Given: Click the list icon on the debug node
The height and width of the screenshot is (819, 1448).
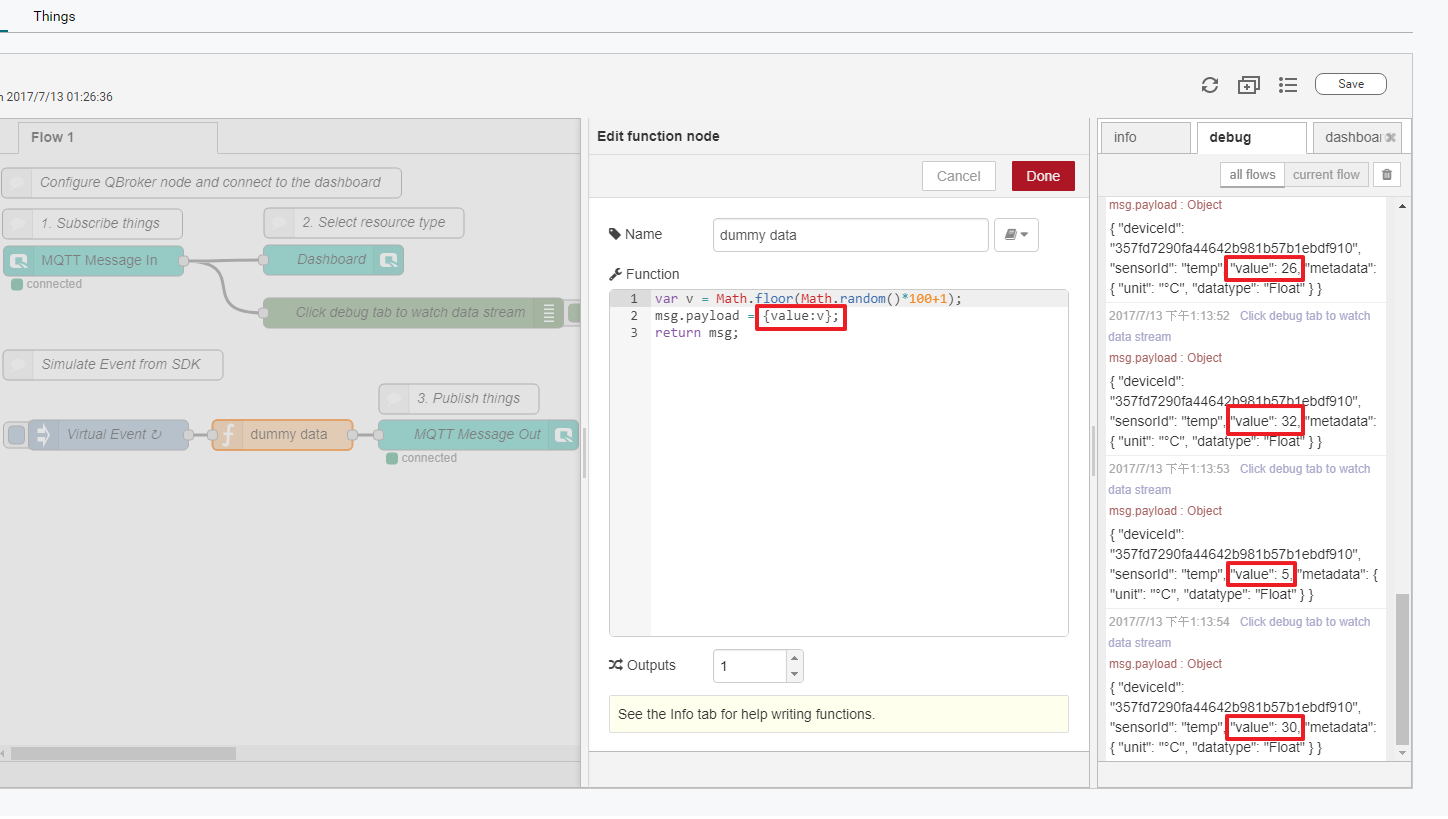Looking at the screenshot, I should [x=548, y=313].
